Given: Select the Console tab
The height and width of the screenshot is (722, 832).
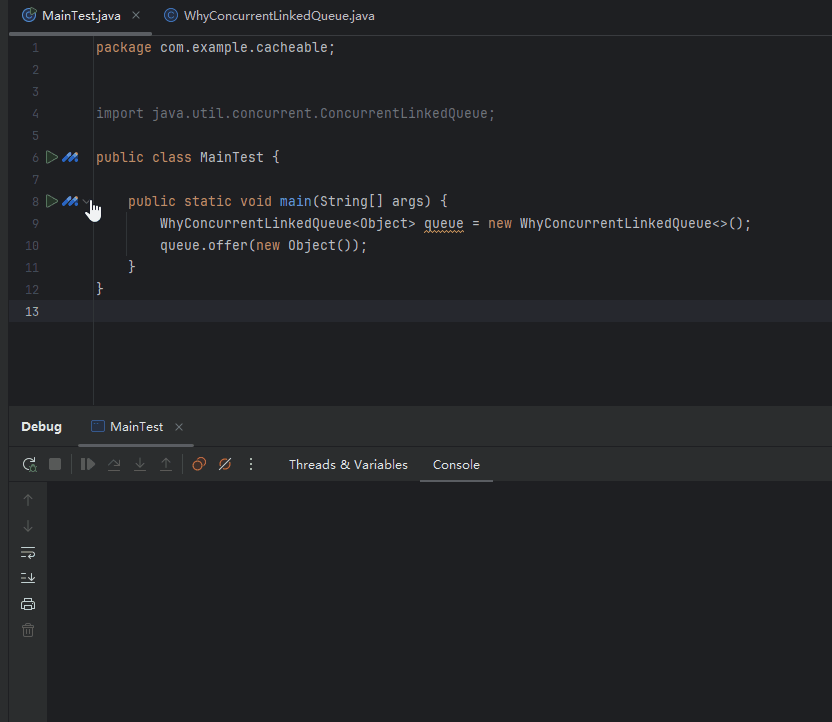Looking at the screenshot, I should (x=456, y=465).
